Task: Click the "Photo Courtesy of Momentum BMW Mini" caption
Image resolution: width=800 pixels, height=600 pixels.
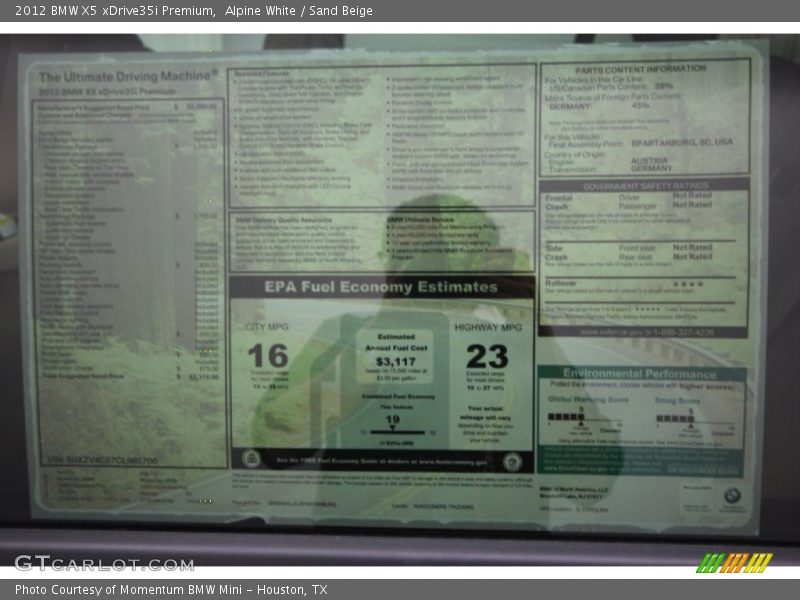Action: point(128,590)
